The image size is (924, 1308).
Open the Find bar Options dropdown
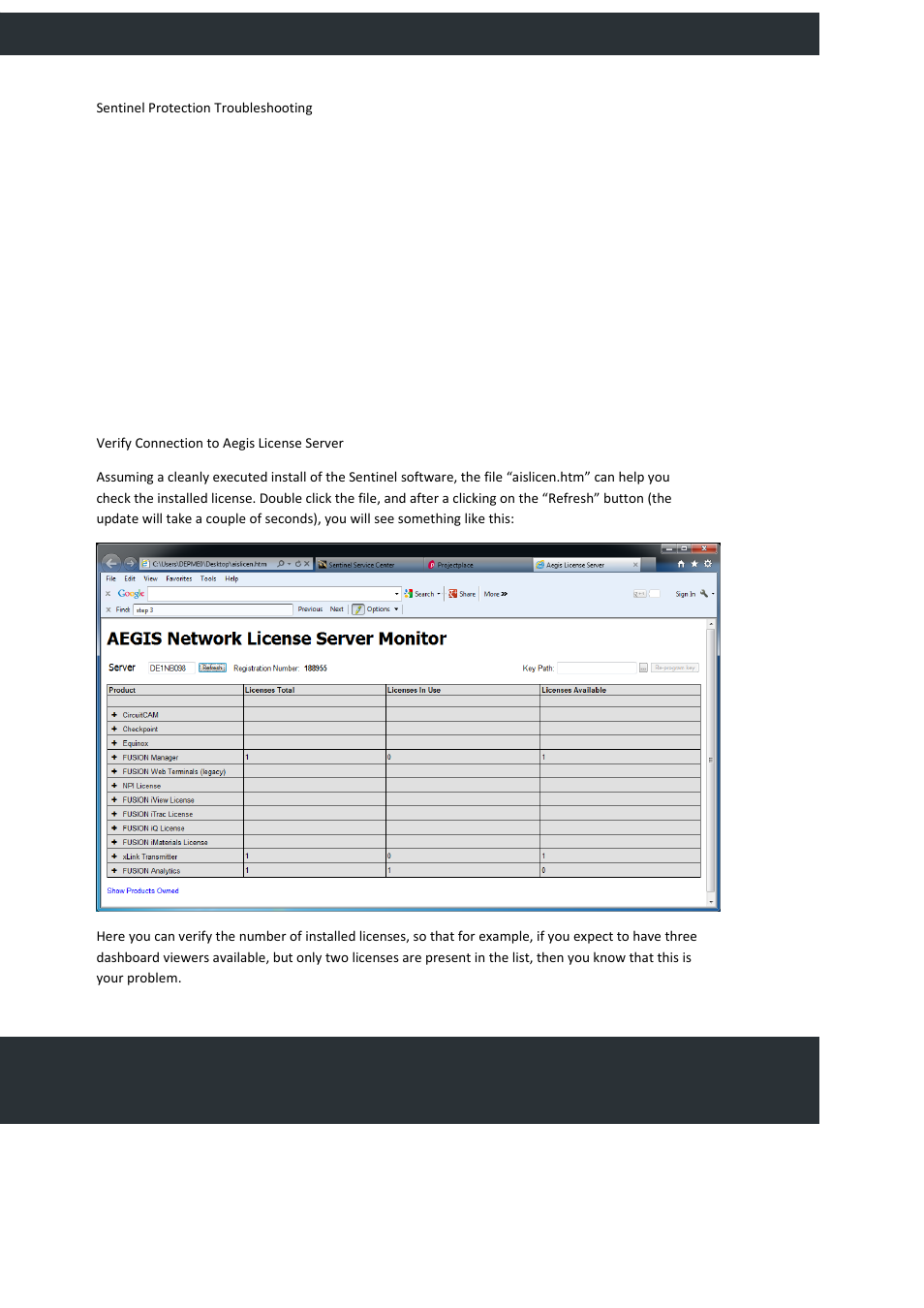point(382,609)
